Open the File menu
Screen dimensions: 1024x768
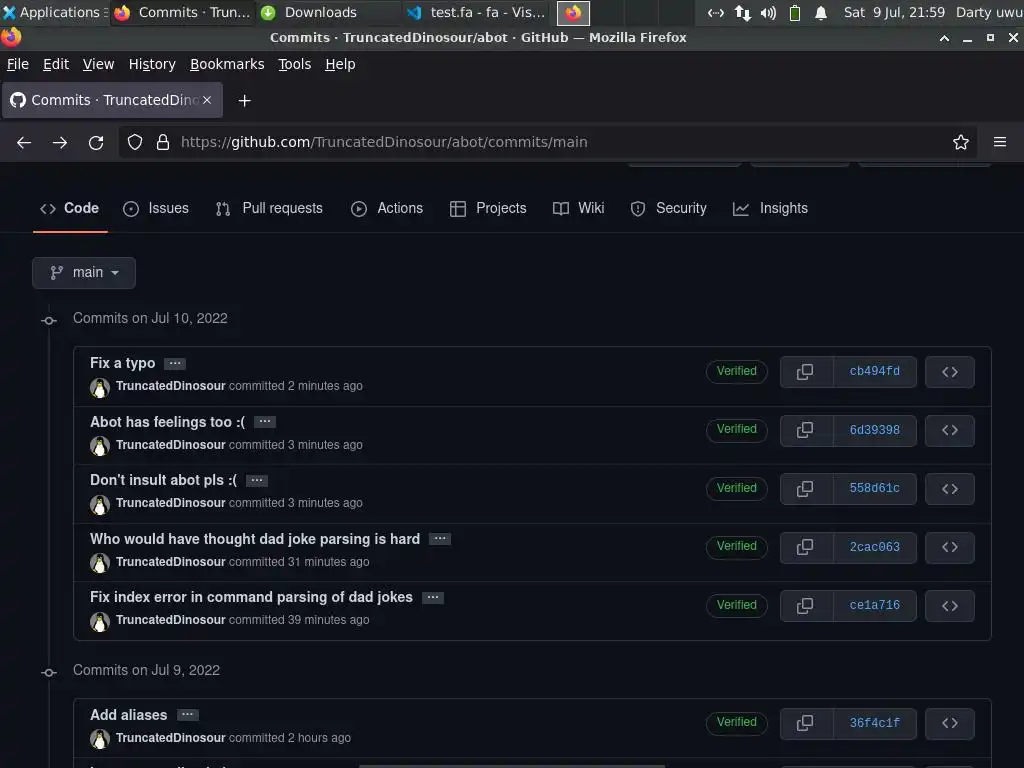point(18,64)
